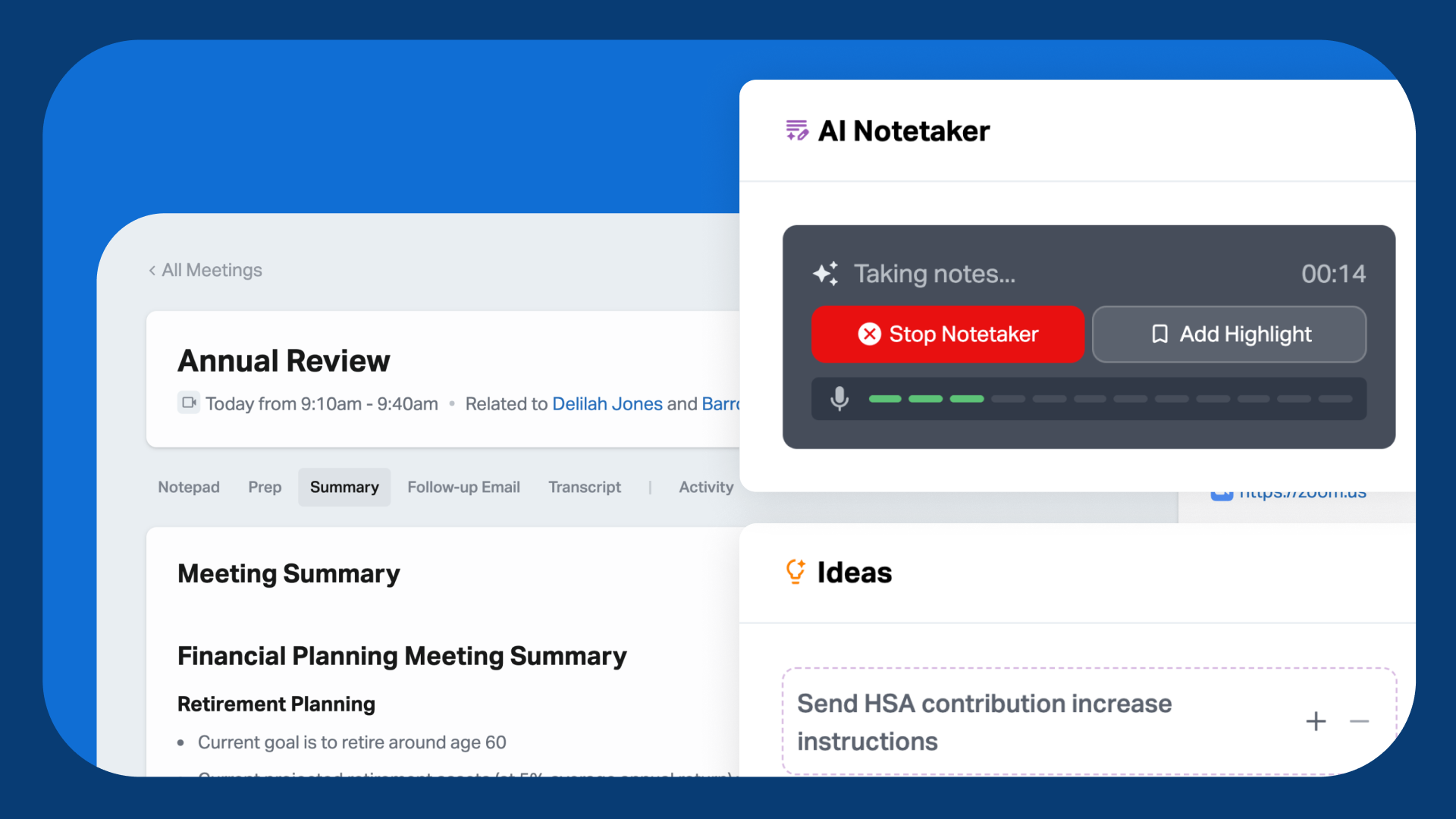Dismiss the HSA idea with minus button
The width and height of the screenshot is (1456, 819).
(x=1359, y=721)
